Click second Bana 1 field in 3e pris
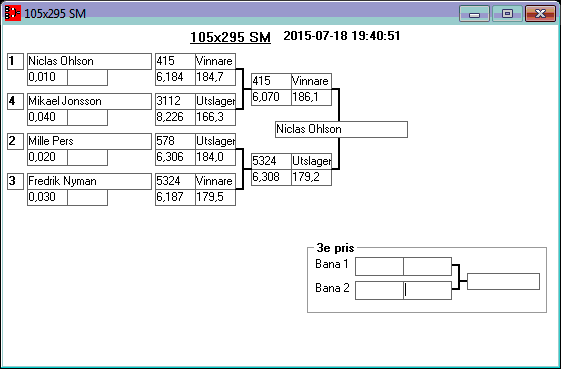This screenshot has width=561, height=369. point(428,267)
